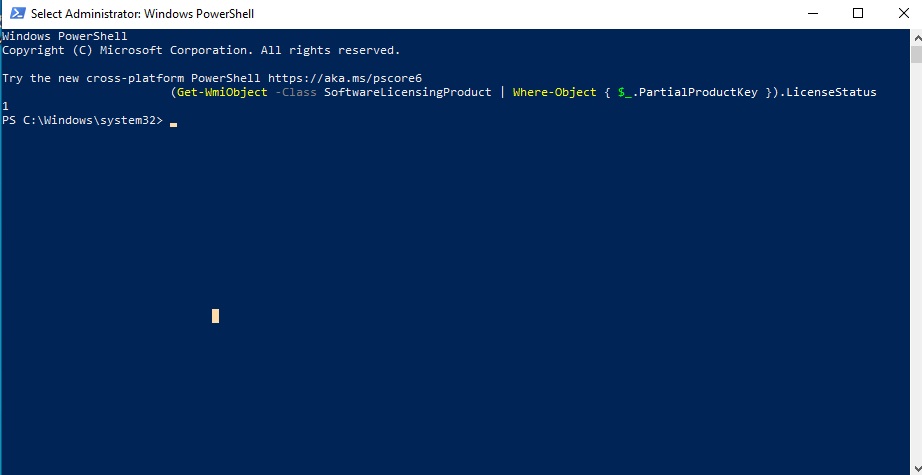Viewport: 922px width, 475px height.
Task: Click the output value 1
Action: [x=6, y=106]
